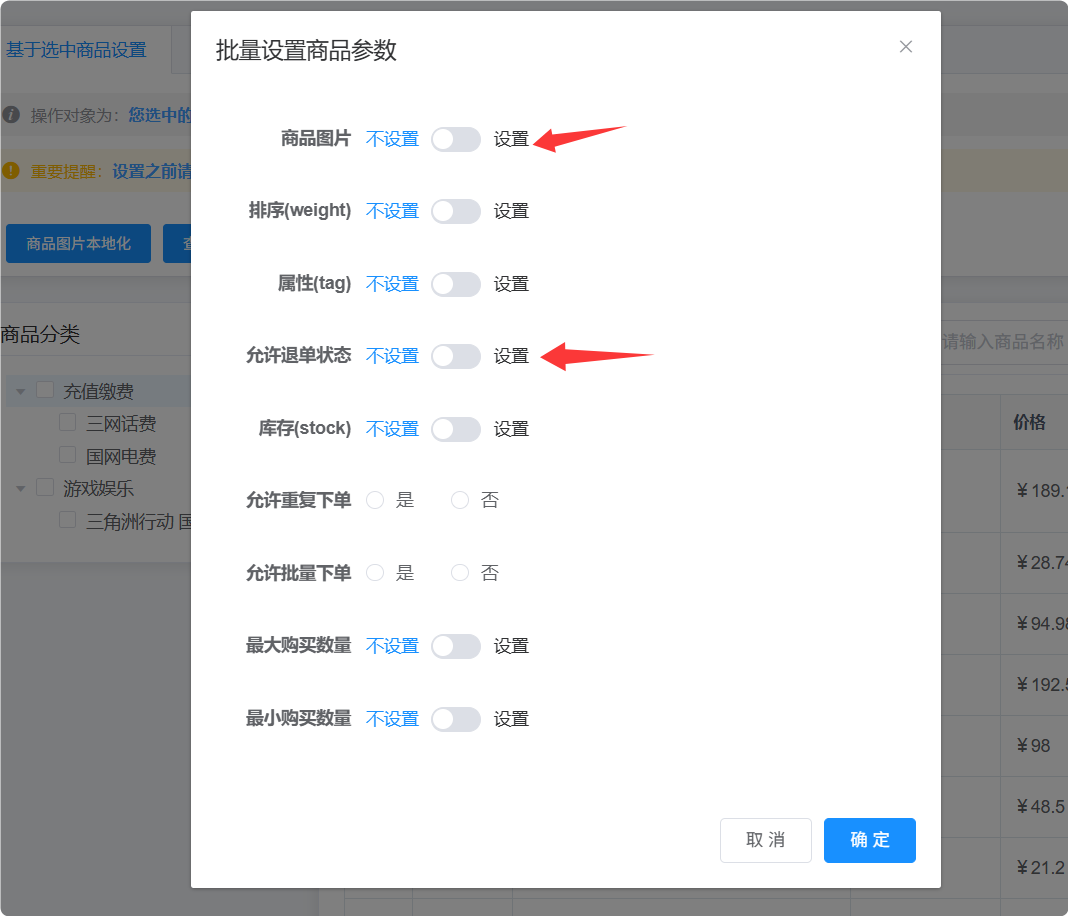1068x916 pixels.
Task: Click the info icon beside 操作对象为
Action: click(x=10, y=115)
